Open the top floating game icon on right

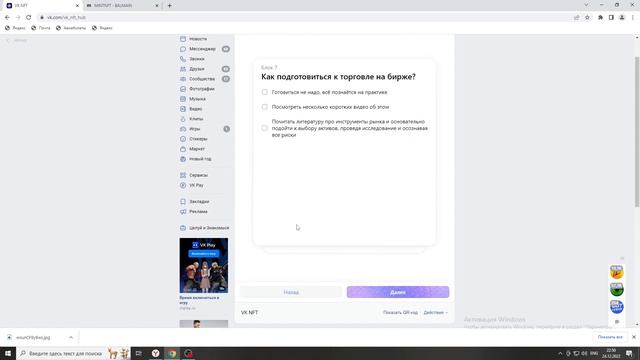[617, 272]
